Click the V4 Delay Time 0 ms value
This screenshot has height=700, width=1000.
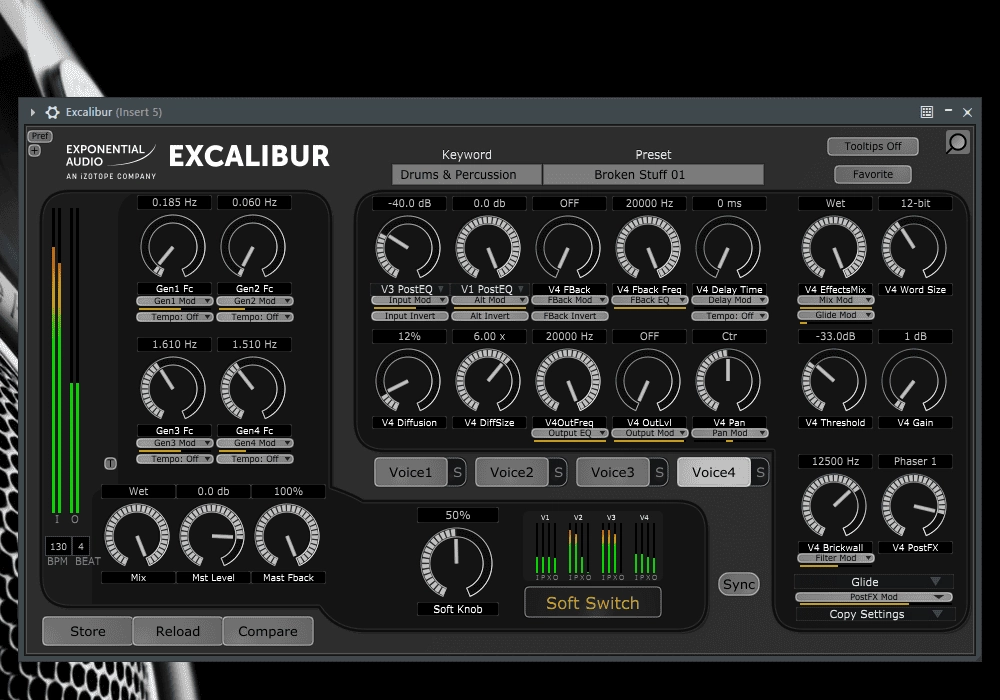point(729,203)
